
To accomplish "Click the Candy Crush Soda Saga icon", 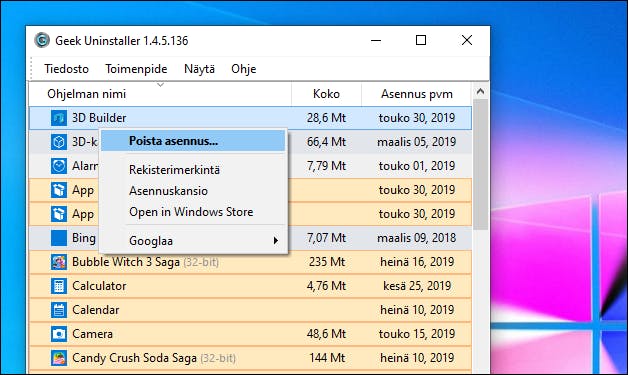I will (59, 358).
